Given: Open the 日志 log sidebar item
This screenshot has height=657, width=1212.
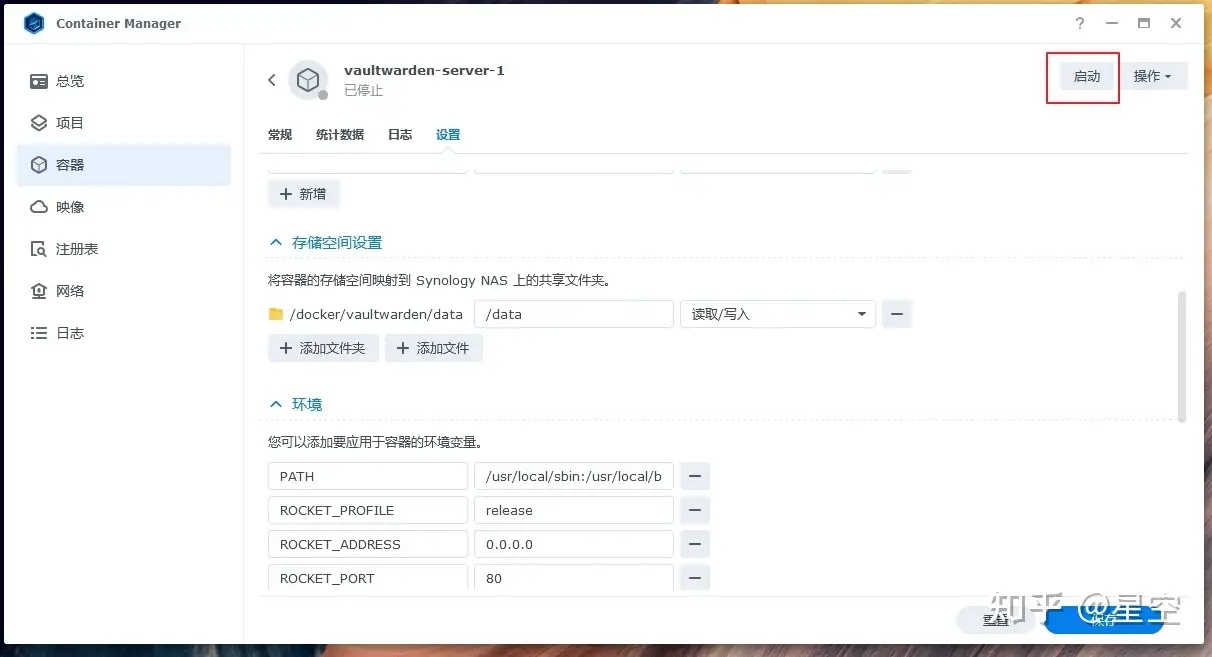Looking at the screenshot, I should (x=70, y=333).
